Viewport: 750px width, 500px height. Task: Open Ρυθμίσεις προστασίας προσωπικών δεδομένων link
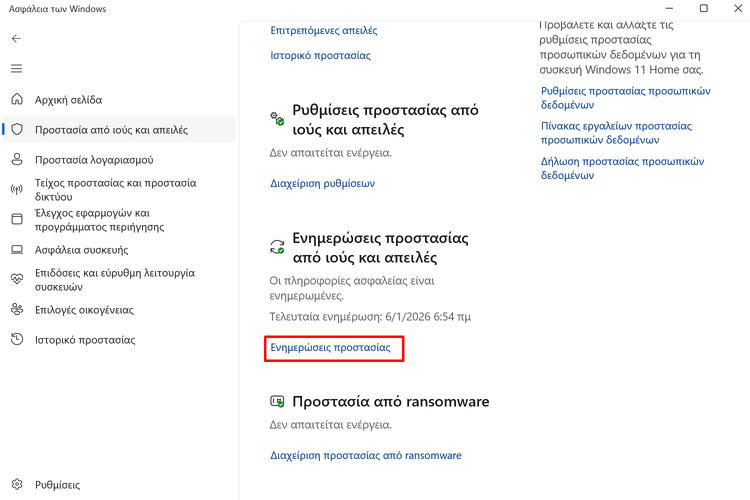click(x=625, y=97)
